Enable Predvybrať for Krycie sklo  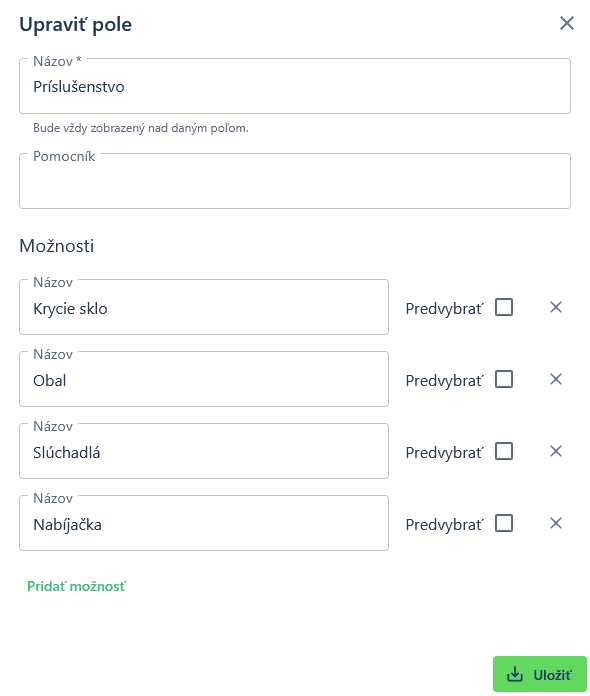pyautogui.click(x=504, y=307)
